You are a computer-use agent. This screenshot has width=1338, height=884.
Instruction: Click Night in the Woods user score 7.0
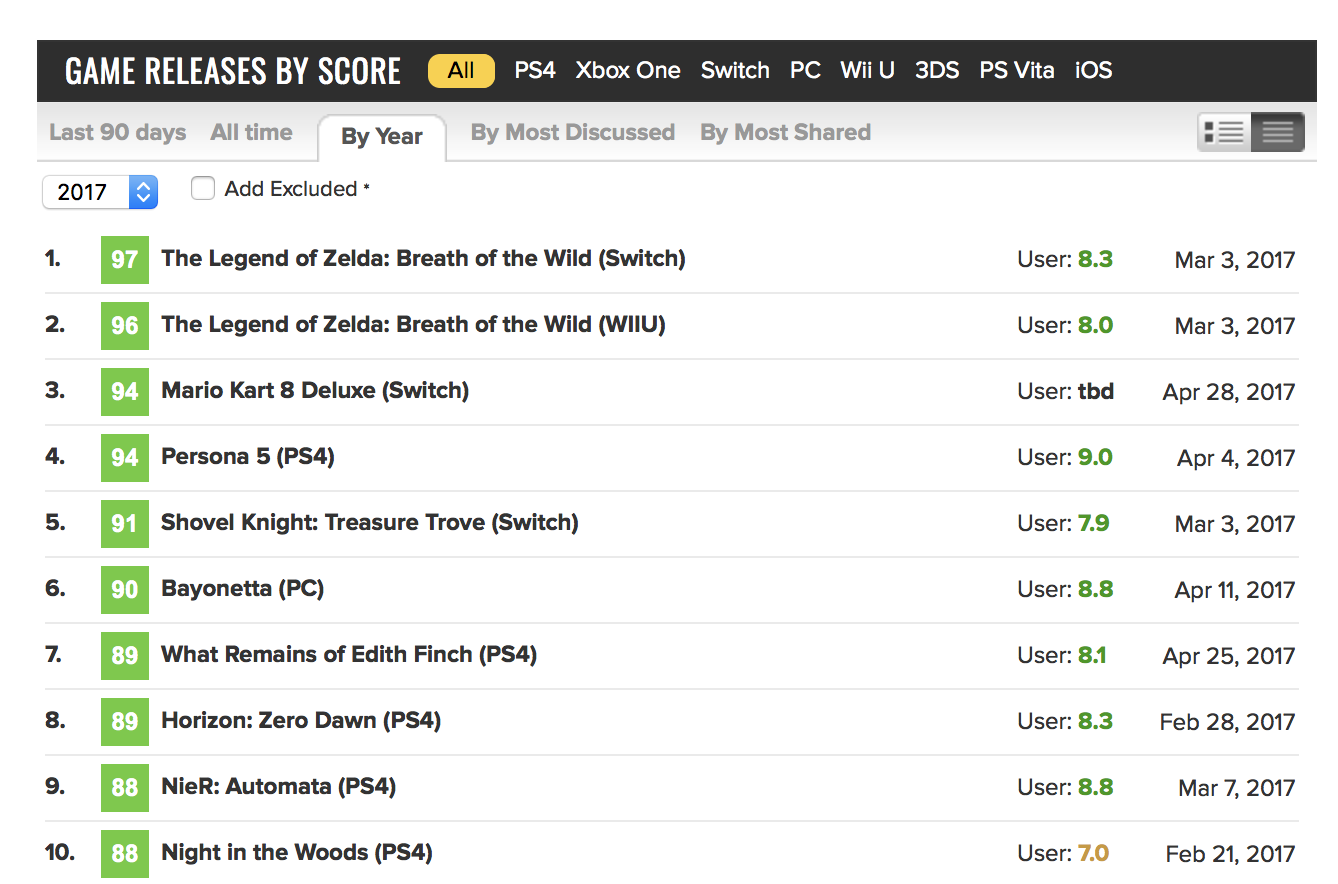coord(1093,853)
